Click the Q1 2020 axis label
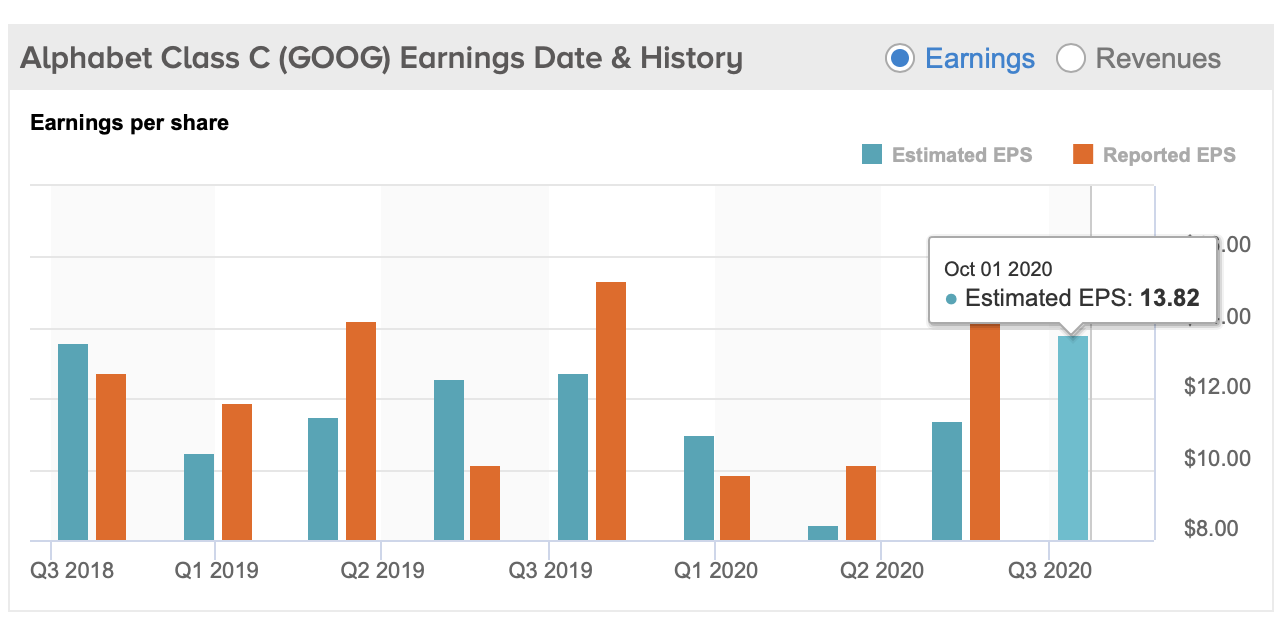Viewport: 1286px width, 632px height. pyautogui.click(x=716, y=571)
